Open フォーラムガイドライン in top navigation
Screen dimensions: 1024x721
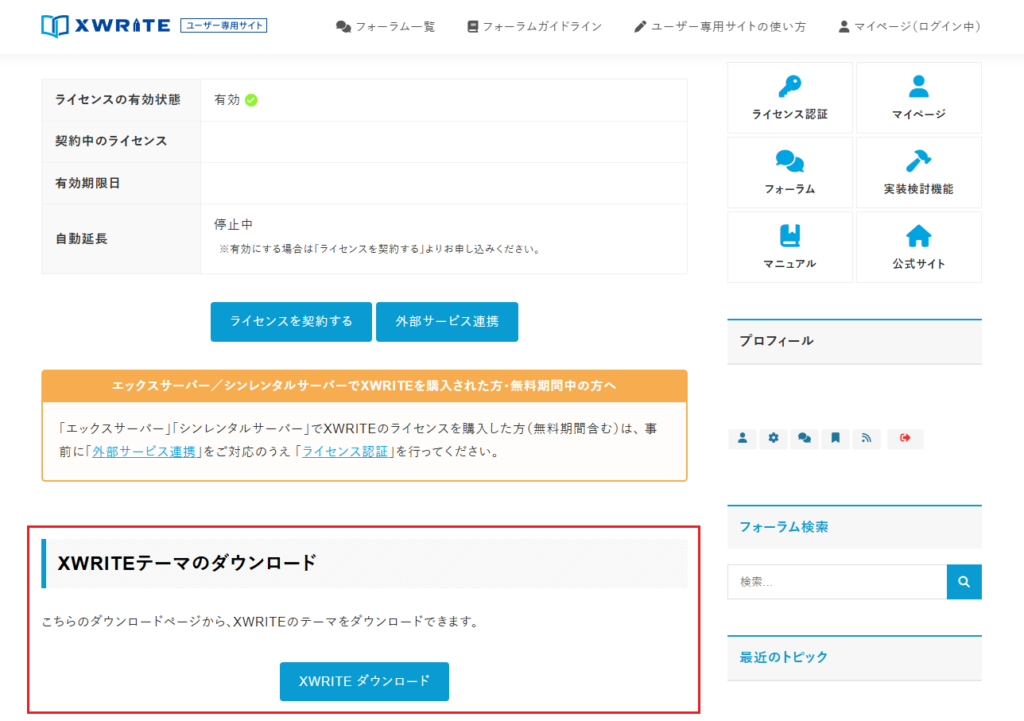point(534,26)
